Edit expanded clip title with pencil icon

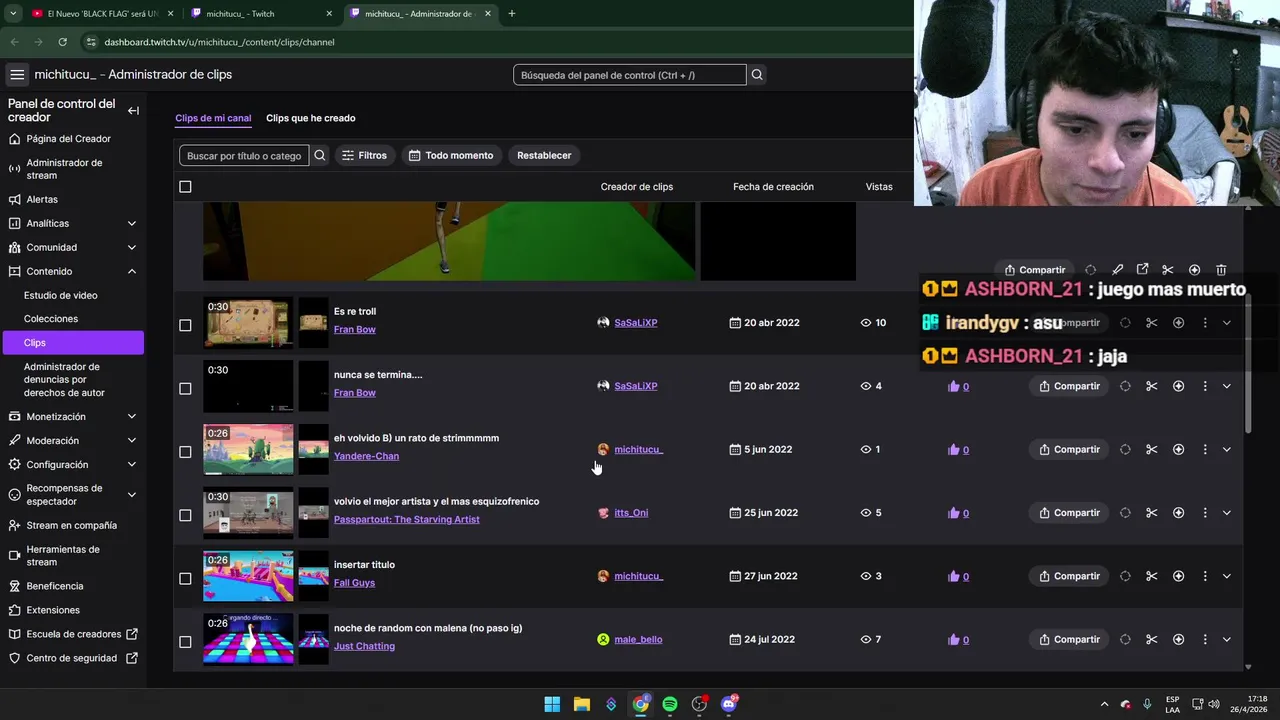coord(1117,270)
